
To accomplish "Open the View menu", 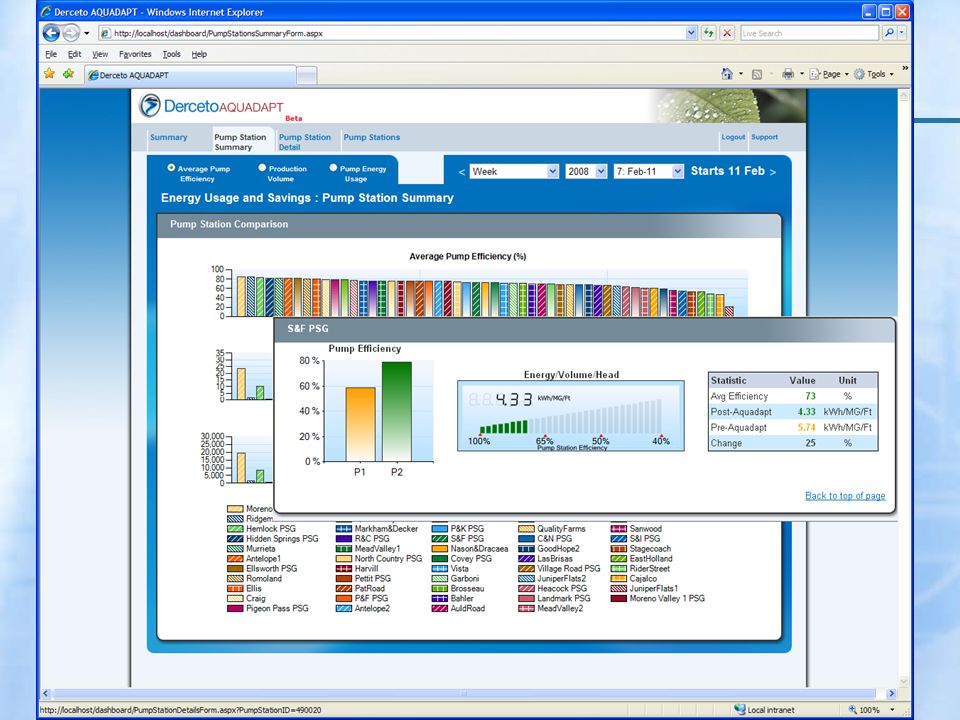I will (x=100, y=54).
